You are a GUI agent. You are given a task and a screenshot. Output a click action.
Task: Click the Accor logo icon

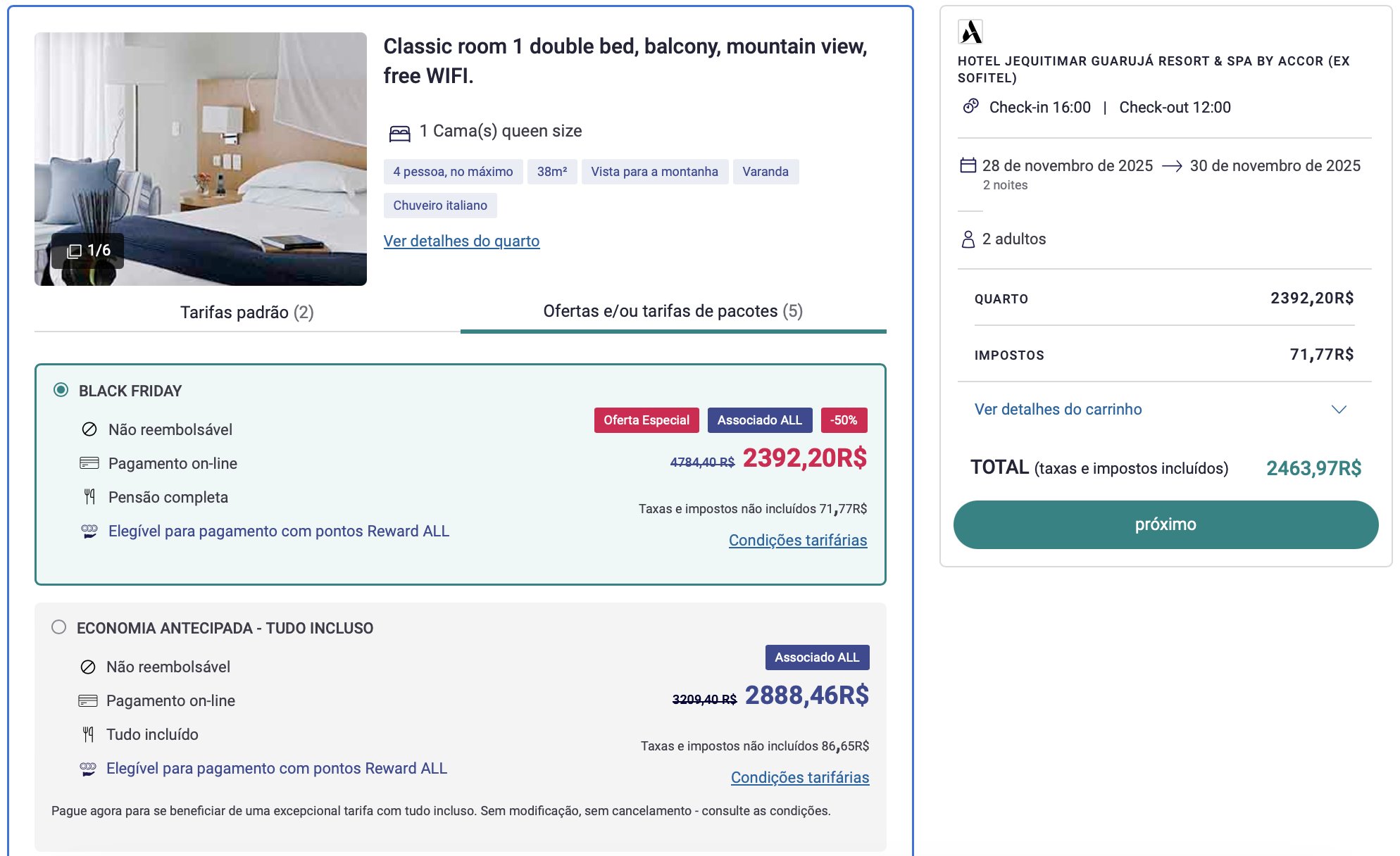tap(970, 32)
